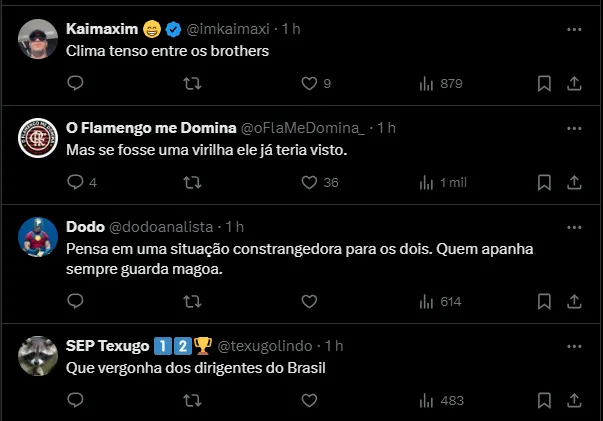Like the O Flamengo me Domina tweet
603x421 pixels.
309,182
